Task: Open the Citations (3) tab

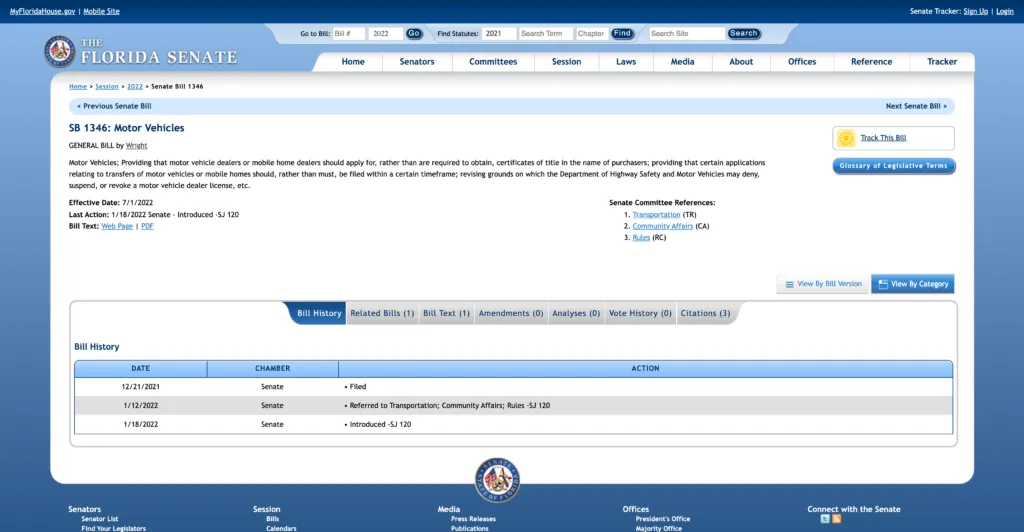Action: 705,313
